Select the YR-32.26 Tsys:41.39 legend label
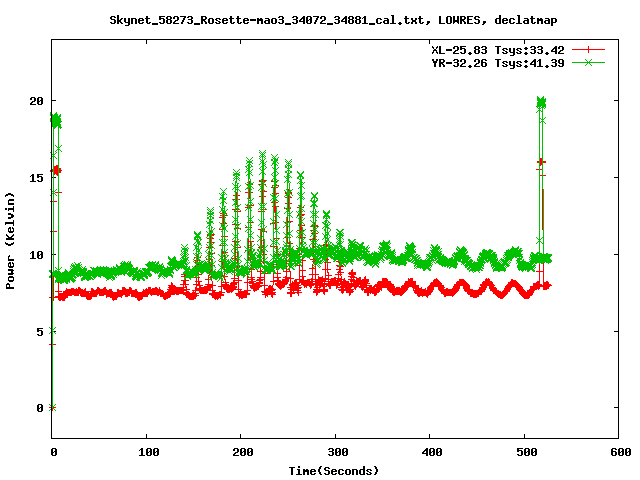640x480 pixels. click(498, 63)
